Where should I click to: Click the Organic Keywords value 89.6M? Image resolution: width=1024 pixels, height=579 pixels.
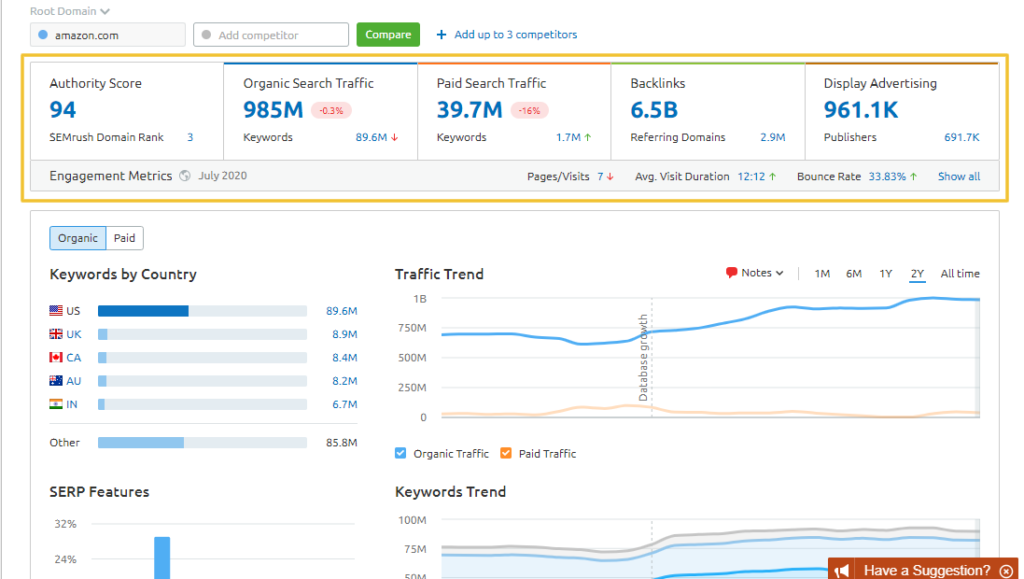coord(372,137)
